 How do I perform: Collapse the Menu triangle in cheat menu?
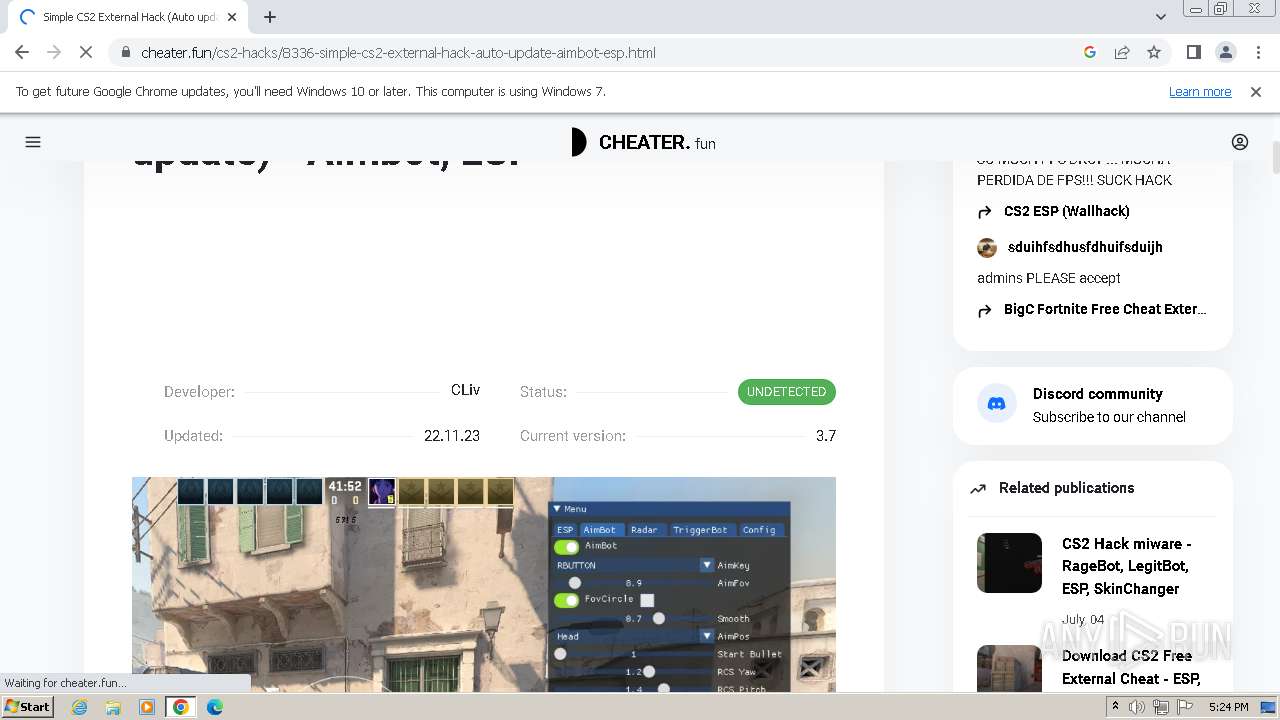point(557,509)
